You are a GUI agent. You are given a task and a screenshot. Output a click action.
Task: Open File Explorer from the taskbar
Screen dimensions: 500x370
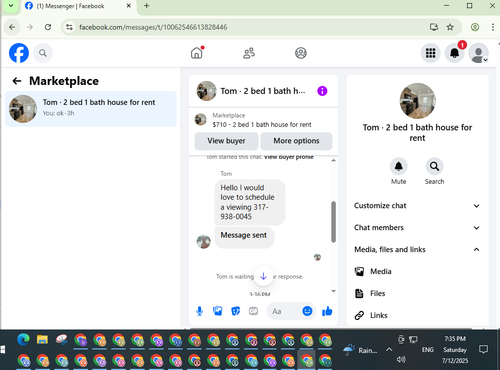coord(42,340)
